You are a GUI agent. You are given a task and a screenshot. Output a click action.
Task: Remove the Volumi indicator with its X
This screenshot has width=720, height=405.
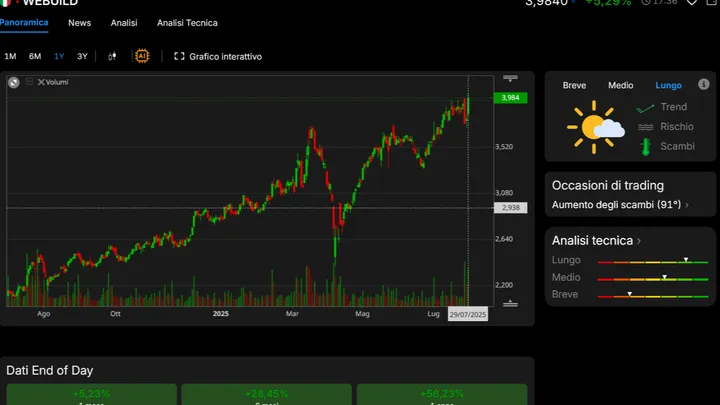pyautogui.click(x=41, y=82)
